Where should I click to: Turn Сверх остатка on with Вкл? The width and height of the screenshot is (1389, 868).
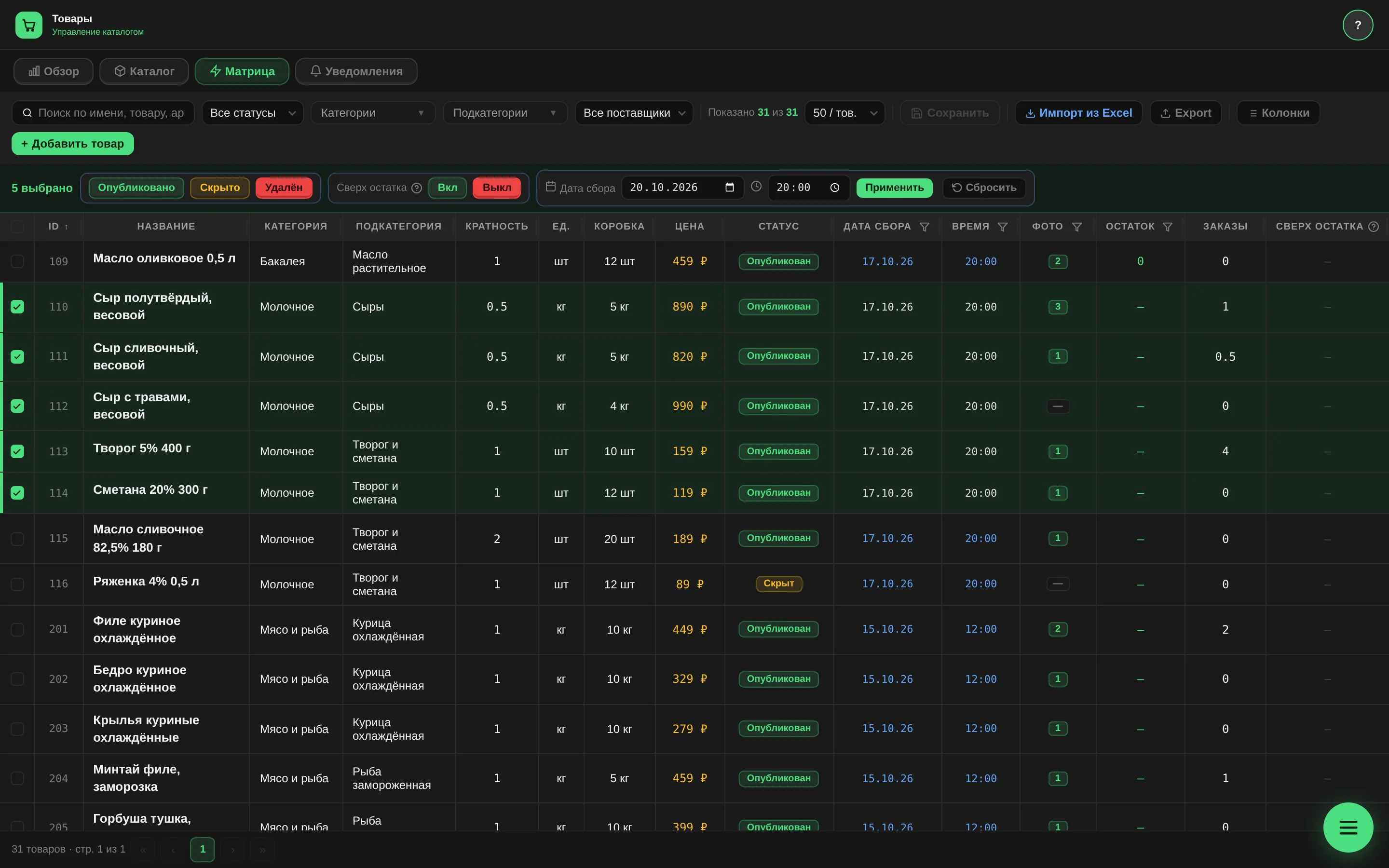(447, 188)
